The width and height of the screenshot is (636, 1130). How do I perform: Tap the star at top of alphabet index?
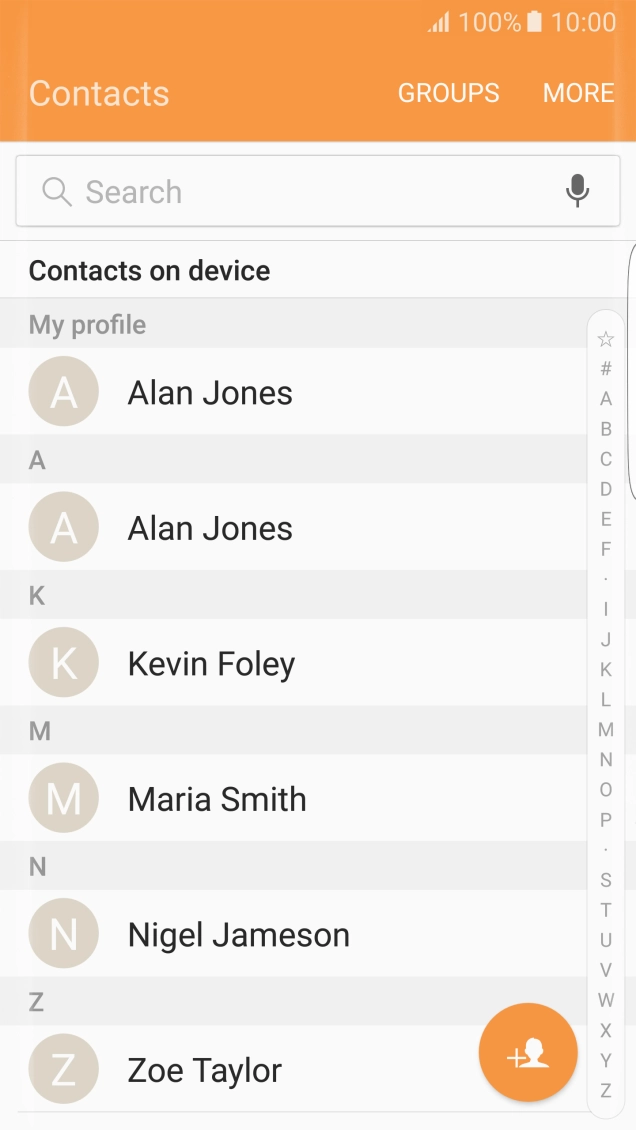(x=605, y=338)
